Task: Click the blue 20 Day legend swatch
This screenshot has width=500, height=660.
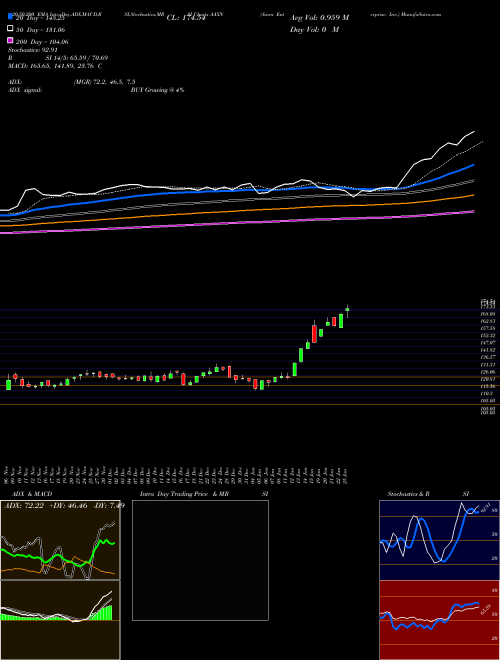Action: tap(10, 17)
